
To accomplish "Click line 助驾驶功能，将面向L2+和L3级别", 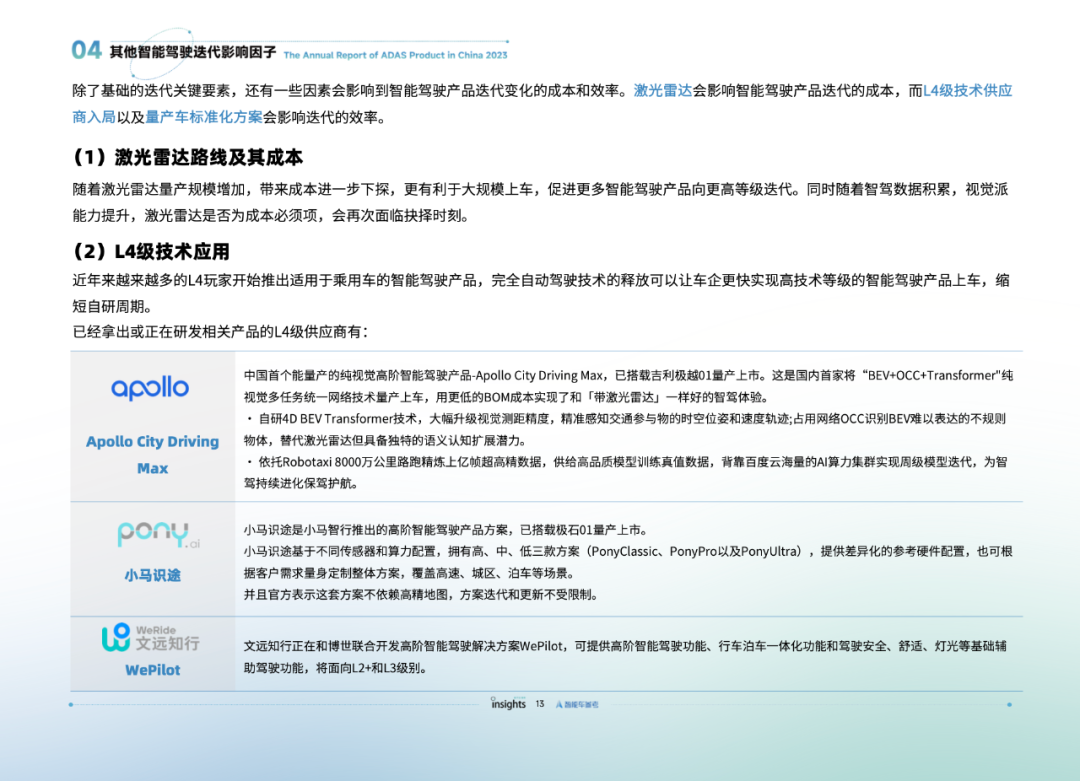I will [x=335, y=668].
